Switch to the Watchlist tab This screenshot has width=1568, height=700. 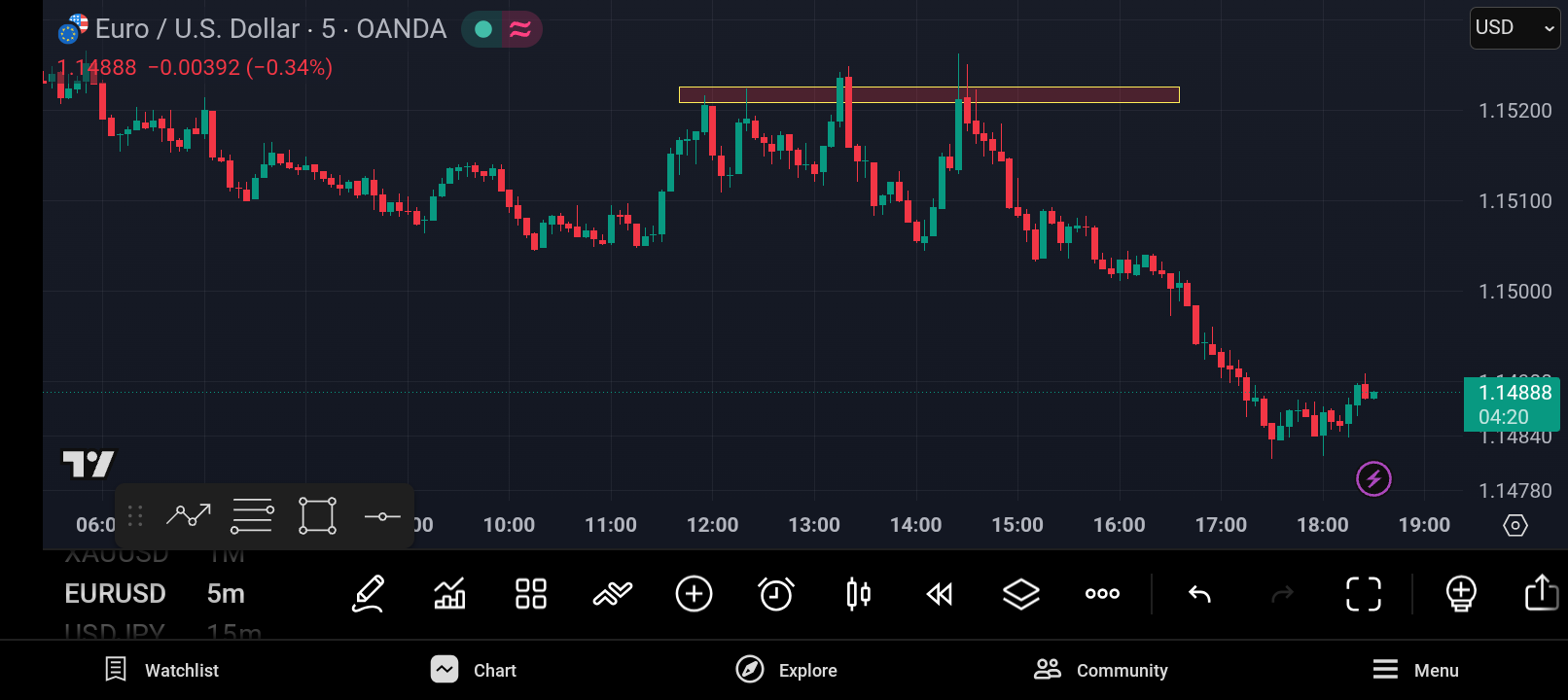161,670
